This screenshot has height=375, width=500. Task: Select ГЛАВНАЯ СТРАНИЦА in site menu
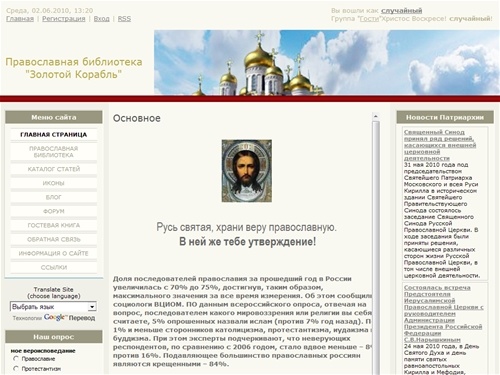(x=54, y=134)
